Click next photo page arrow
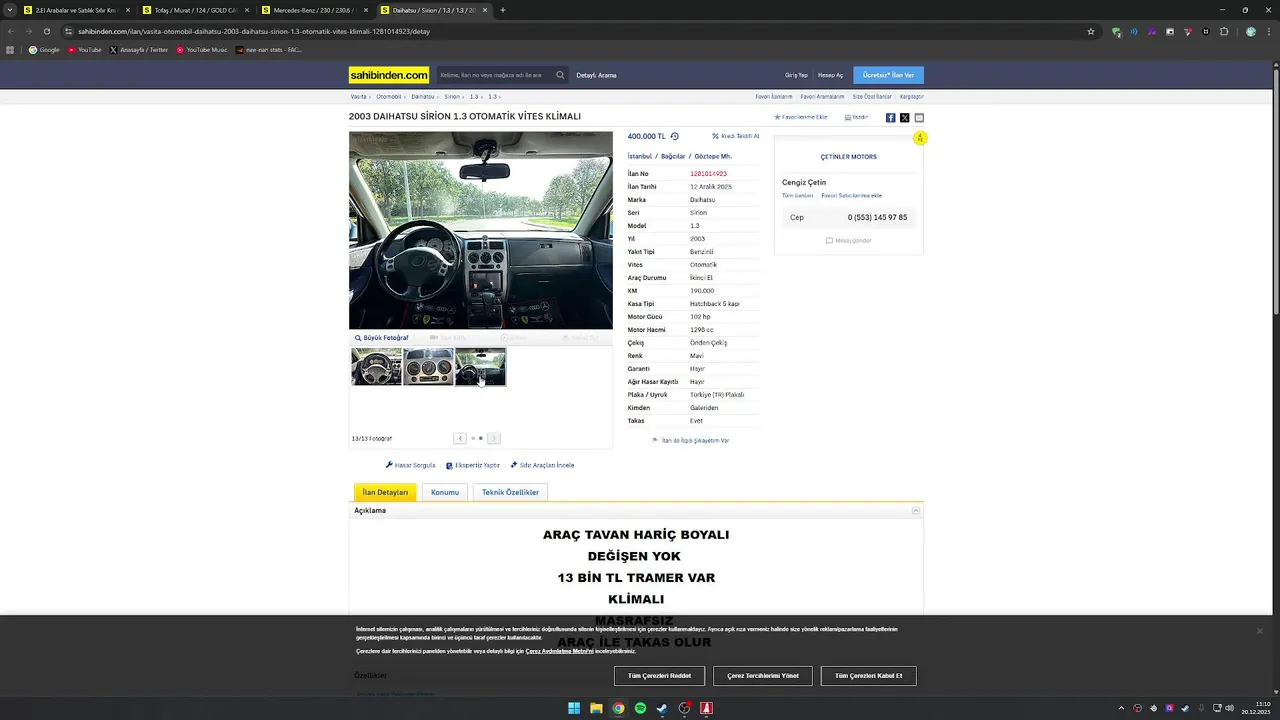1280x720 pixels. (494, 438)
